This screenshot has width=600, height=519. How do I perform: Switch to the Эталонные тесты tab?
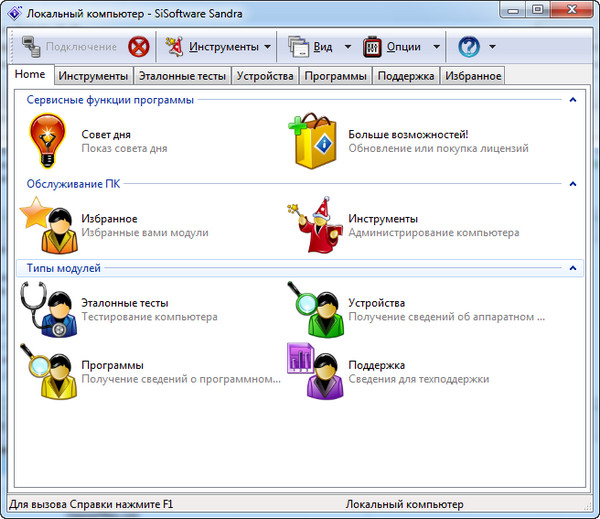(x=182, y=76)
